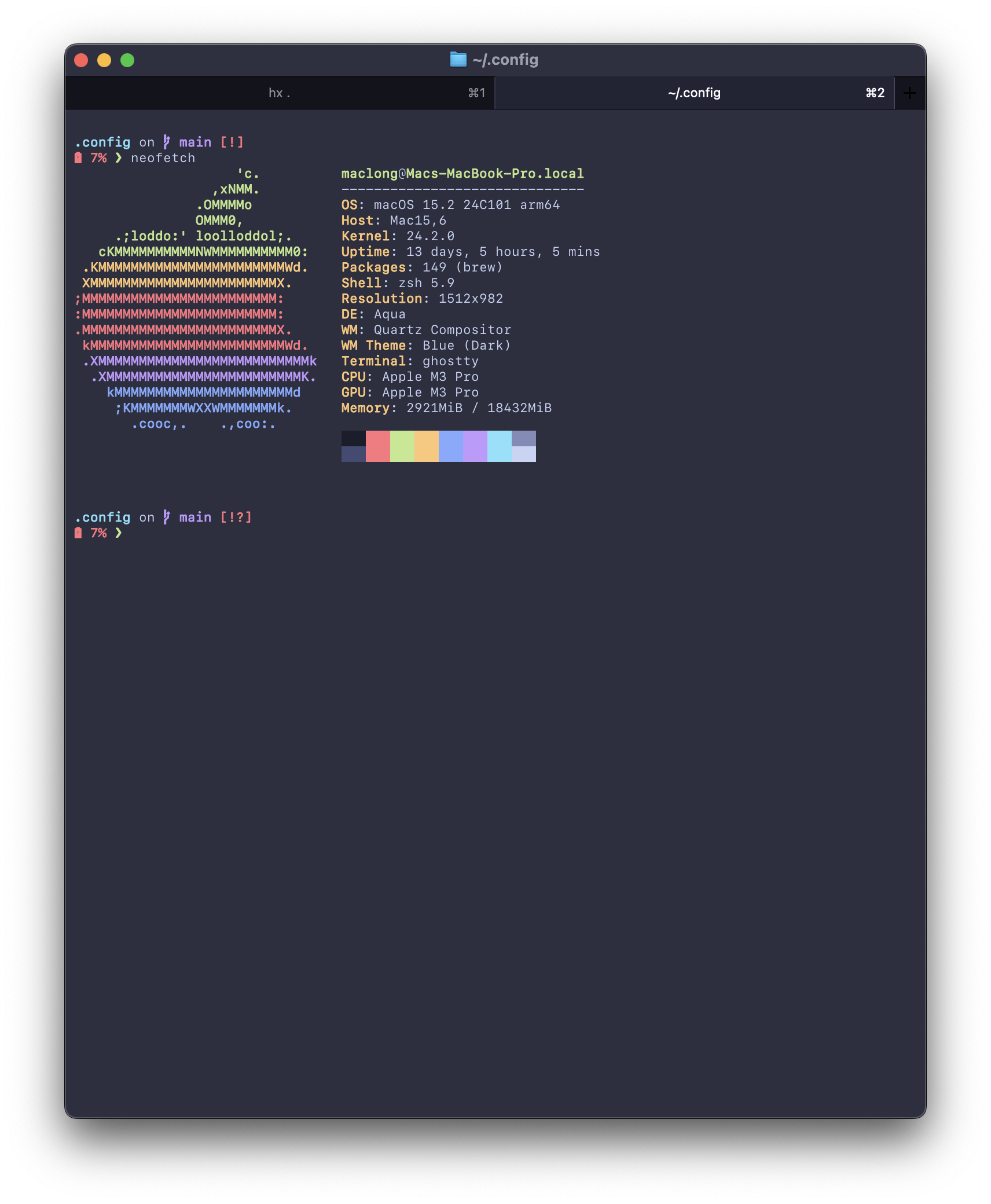The image size is (991, 1204).
Task: Click the 'Packages: 149 (brew)' line
Action: click(x=422, y=267)
